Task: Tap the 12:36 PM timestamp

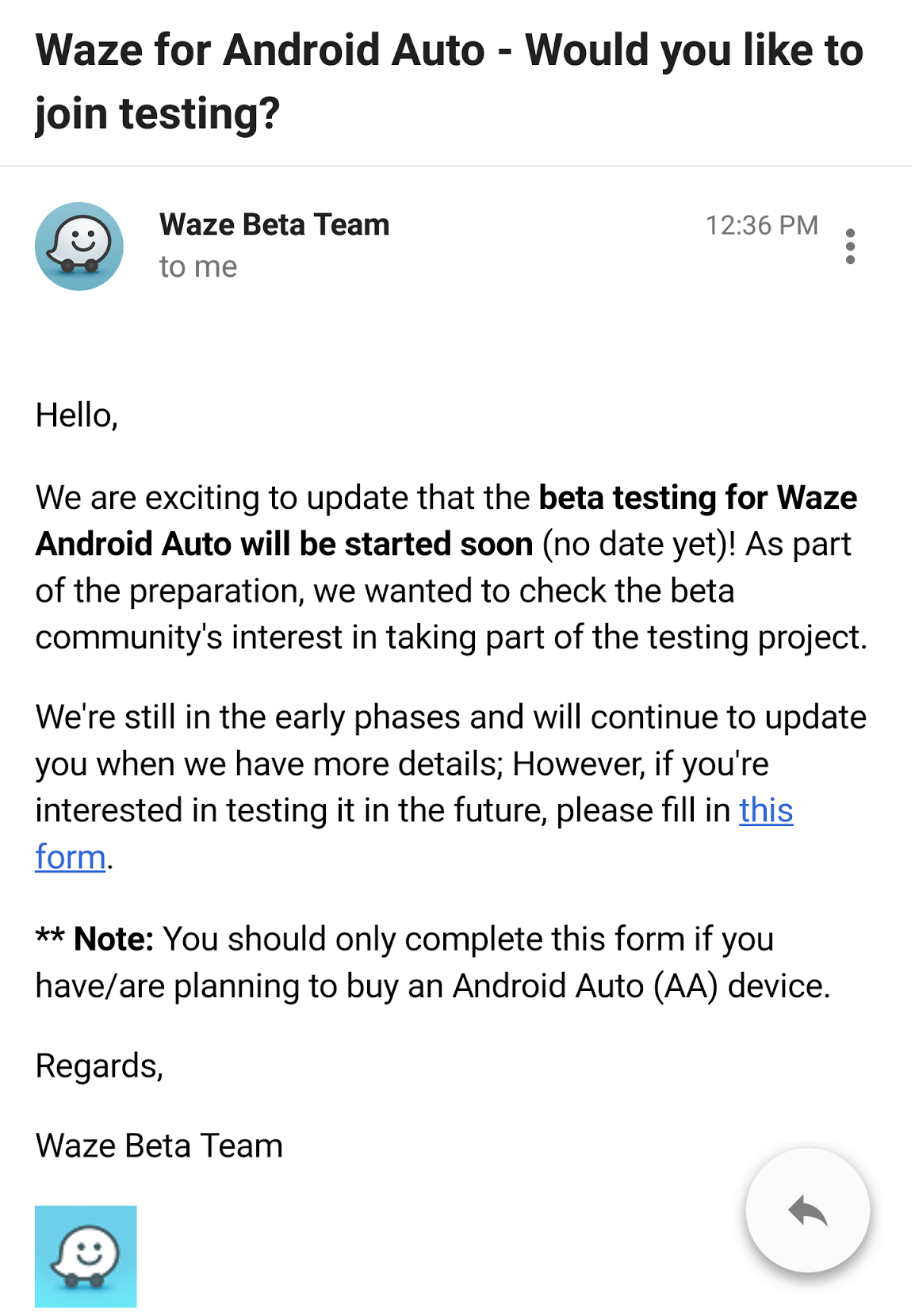Action: pyautogui.click(x=762, y=225)
